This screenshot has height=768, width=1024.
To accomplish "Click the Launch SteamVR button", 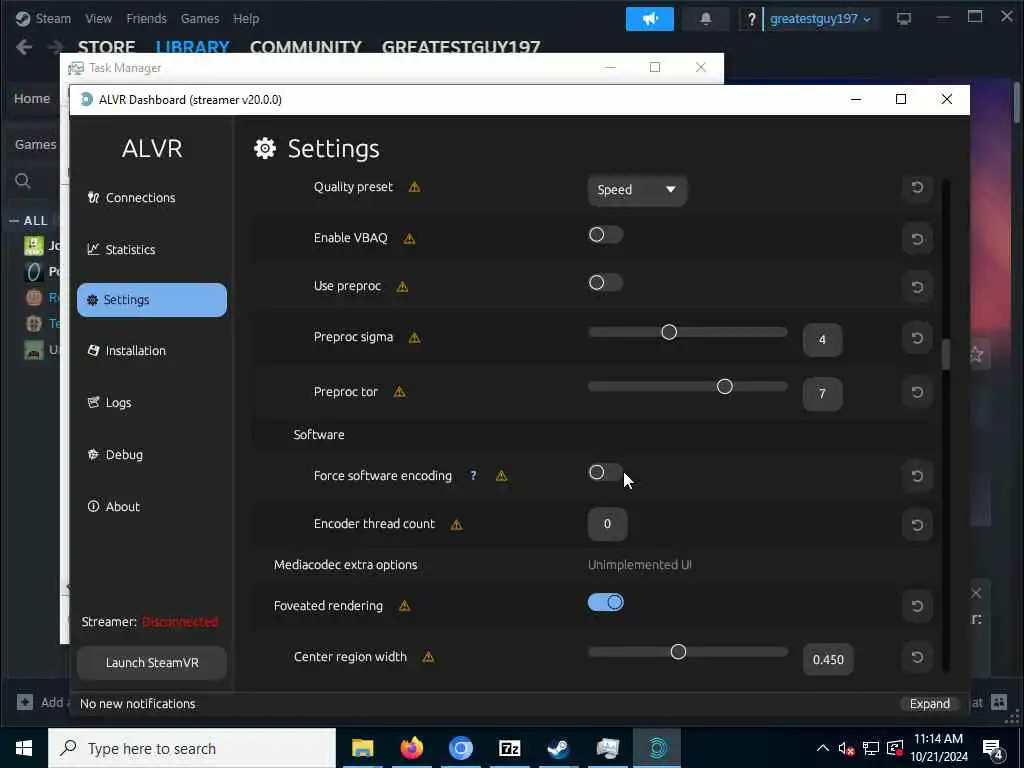I will pos(152,662).
